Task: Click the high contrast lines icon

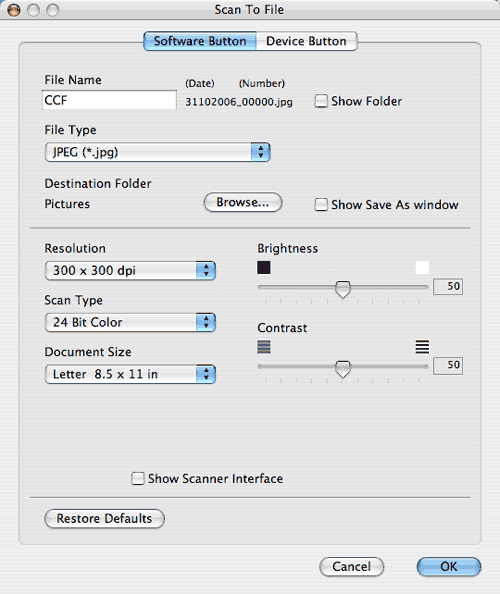Action: [422, 347]
